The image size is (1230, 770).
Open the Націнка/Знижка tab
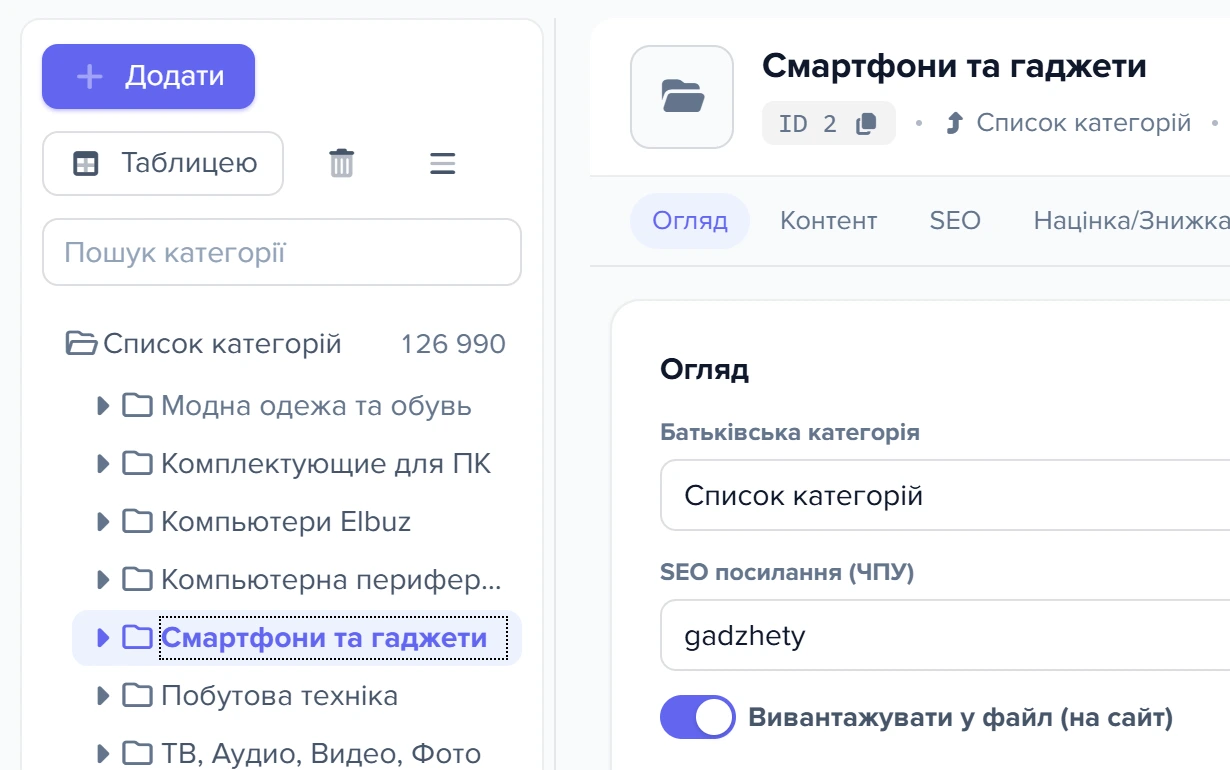[x=1131, y=221]
